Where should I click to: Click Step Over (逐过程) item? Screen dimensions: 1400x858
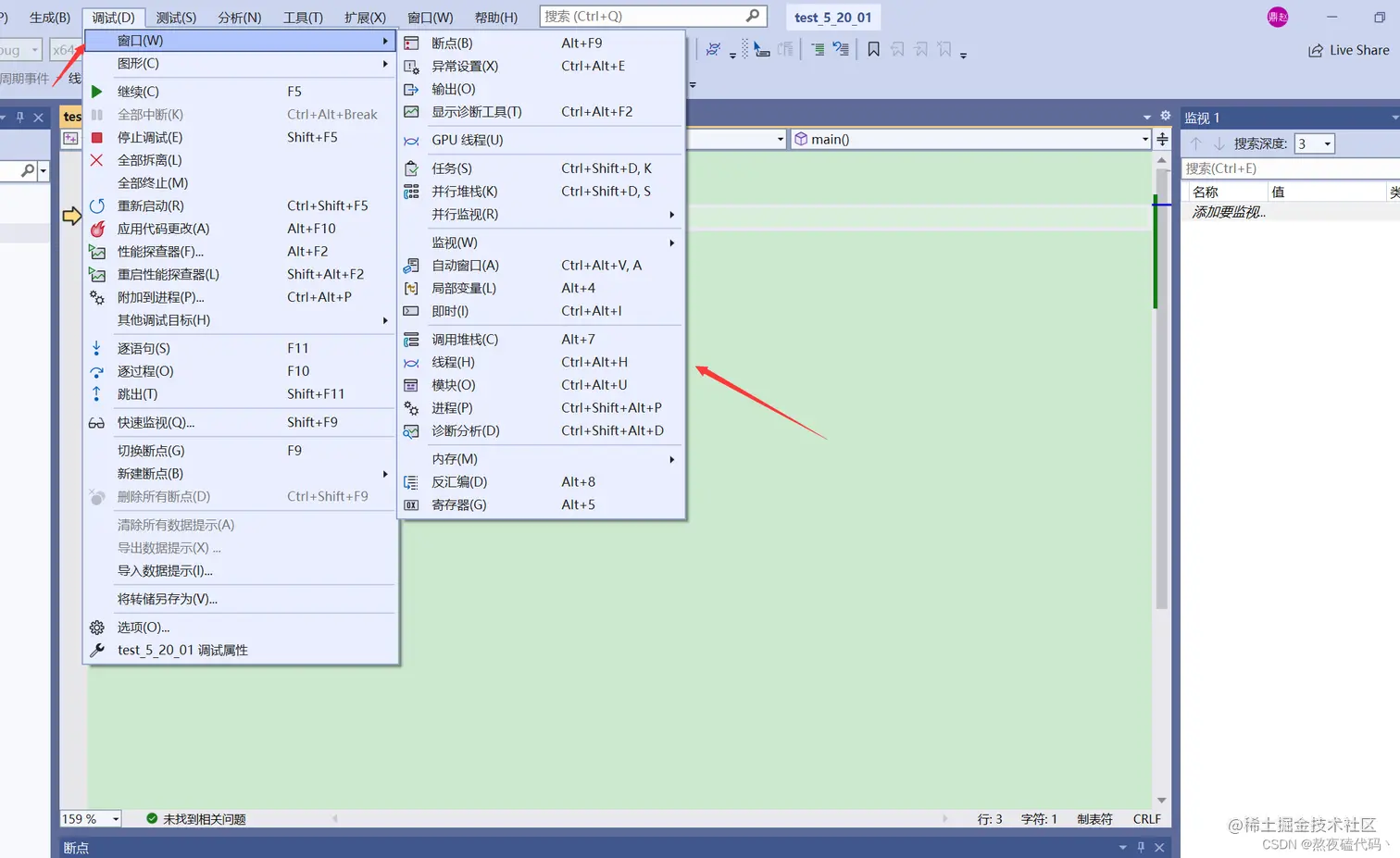(x=241, y=371)
